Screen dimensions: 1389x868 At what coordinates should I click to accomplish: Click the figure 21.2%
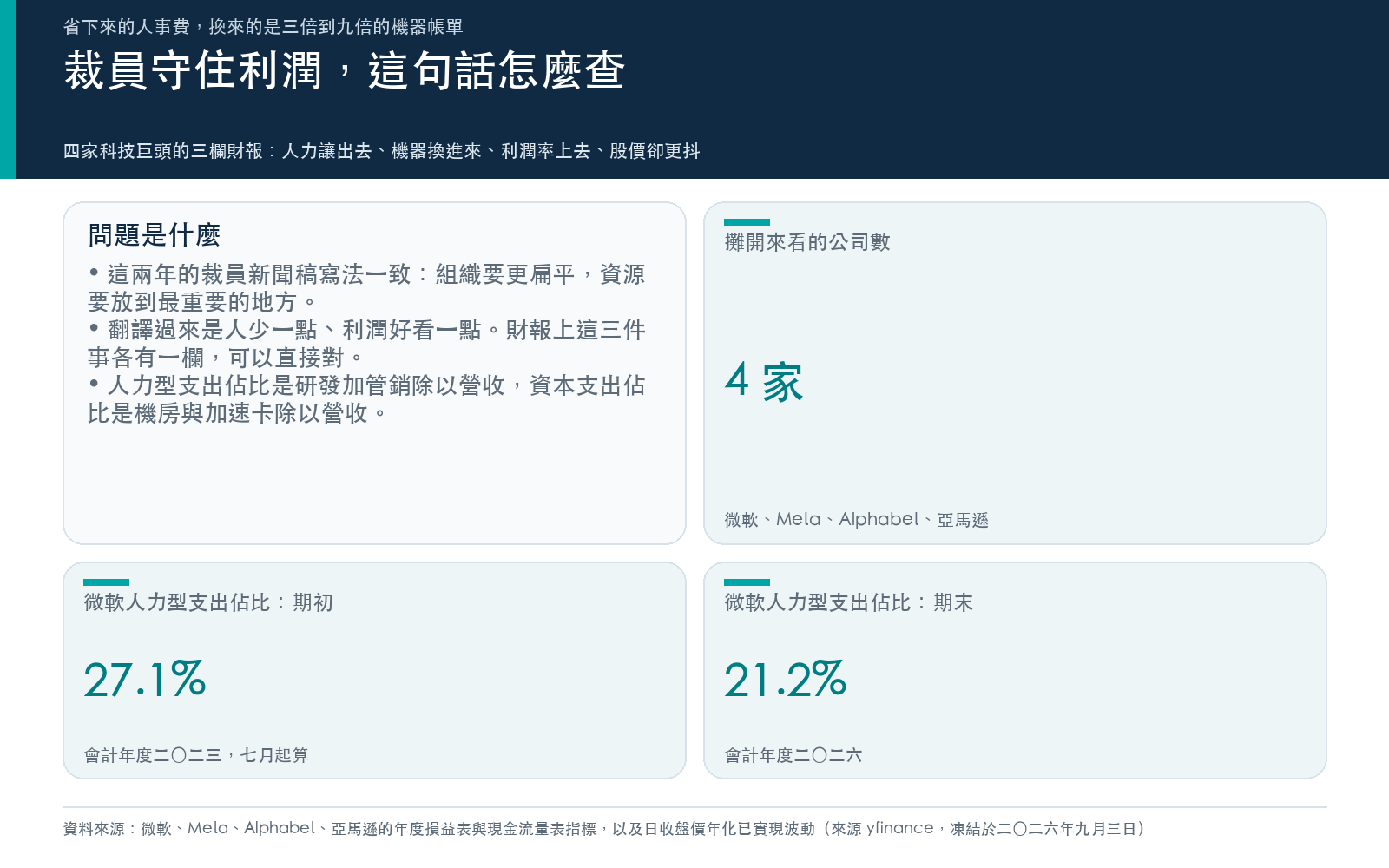point(786,680)
